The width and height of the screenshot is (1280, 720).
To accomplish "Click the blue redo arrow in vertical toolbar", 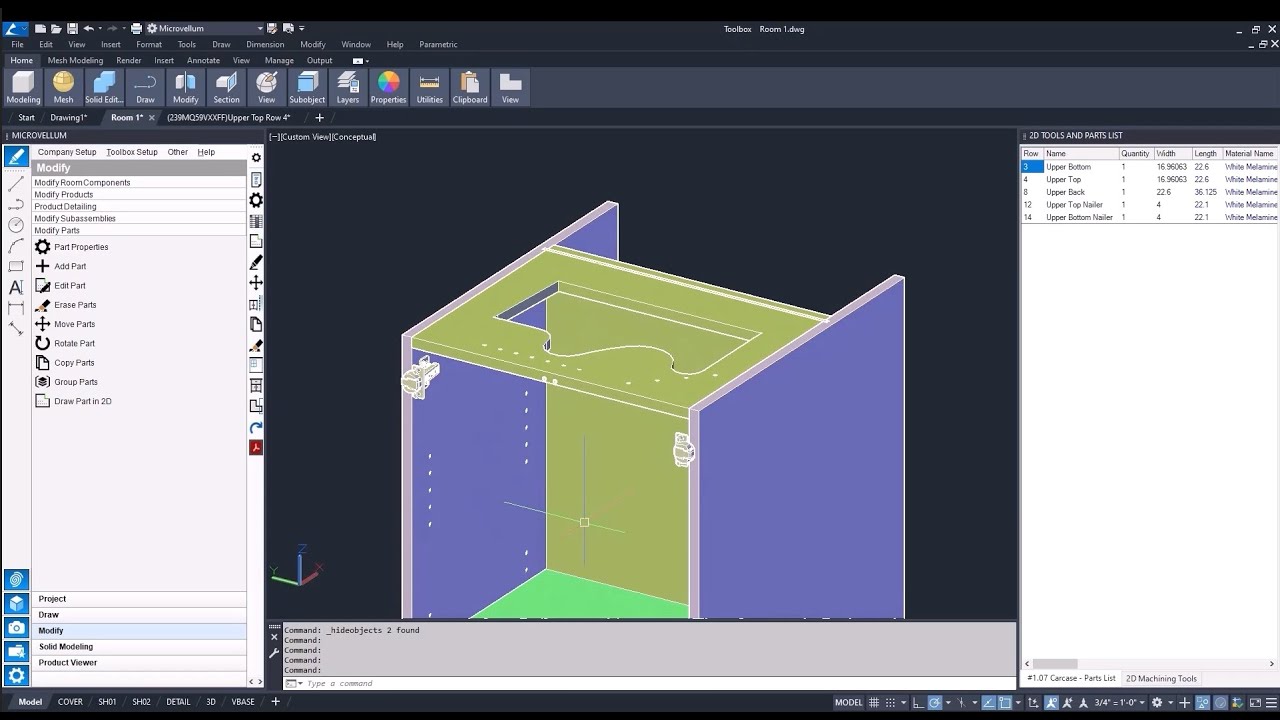I will pos(256,427).
